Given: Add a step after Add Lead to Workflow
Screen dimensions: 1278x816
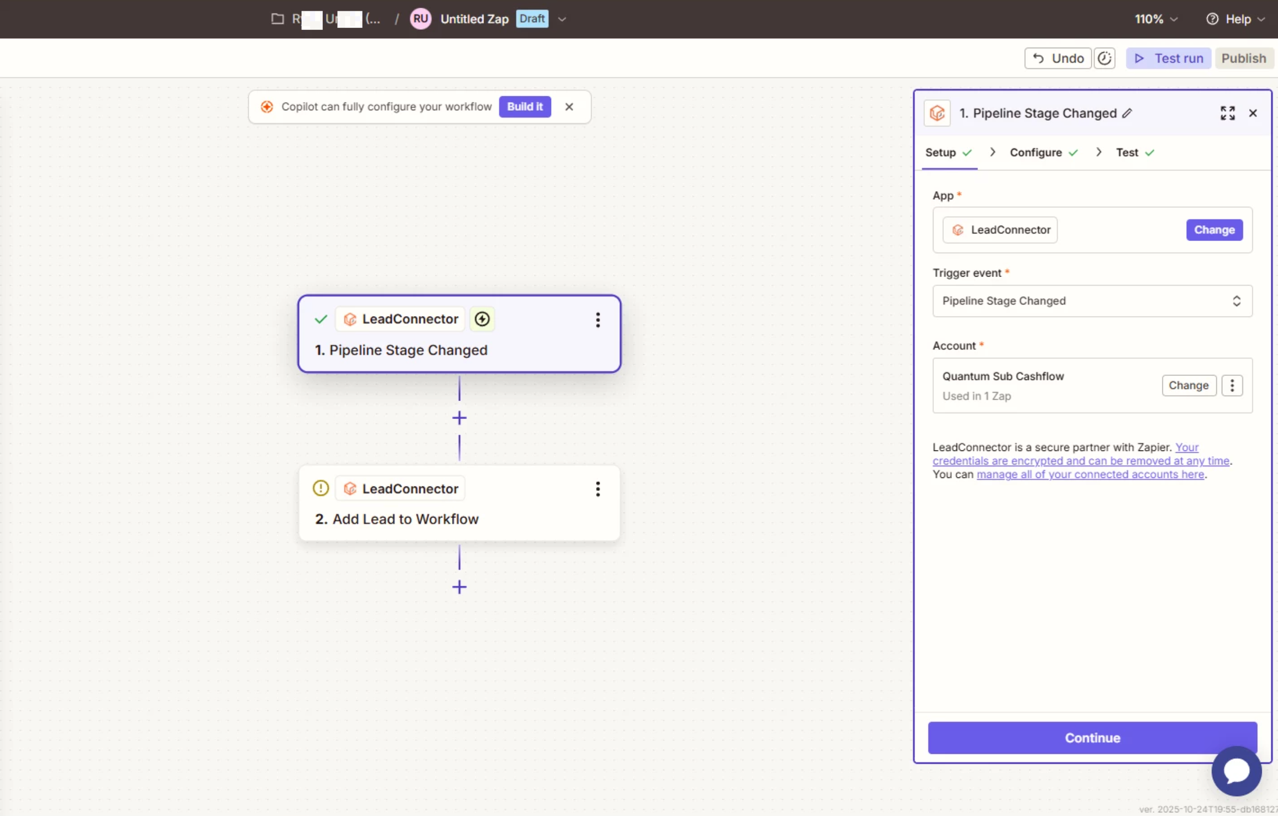Looking at the screenshot, I should click(459, 587).
